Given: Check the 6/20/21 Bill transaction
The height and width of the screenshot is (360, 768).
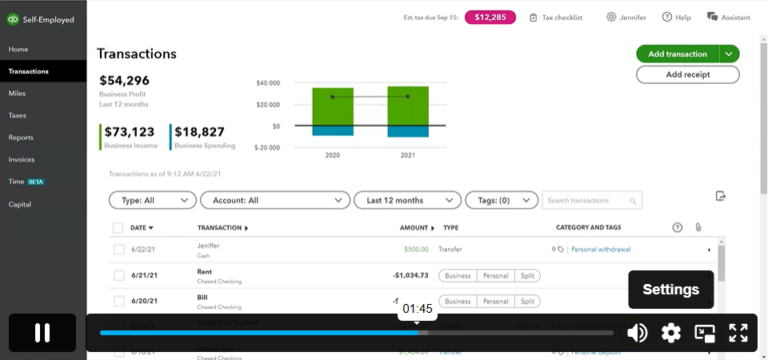Looking at the screenshot, I should pos(119,301).
